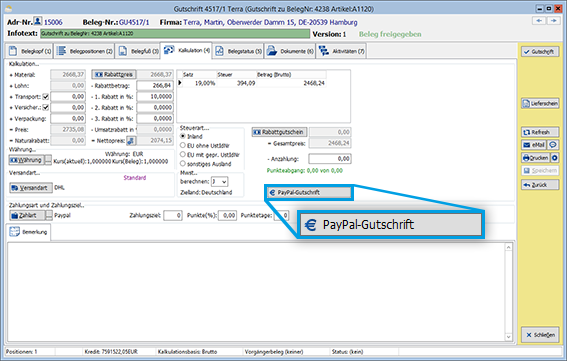567x361 pixels.
Task: Click the small button next to Zahlart
Action: tap(49, 216)
